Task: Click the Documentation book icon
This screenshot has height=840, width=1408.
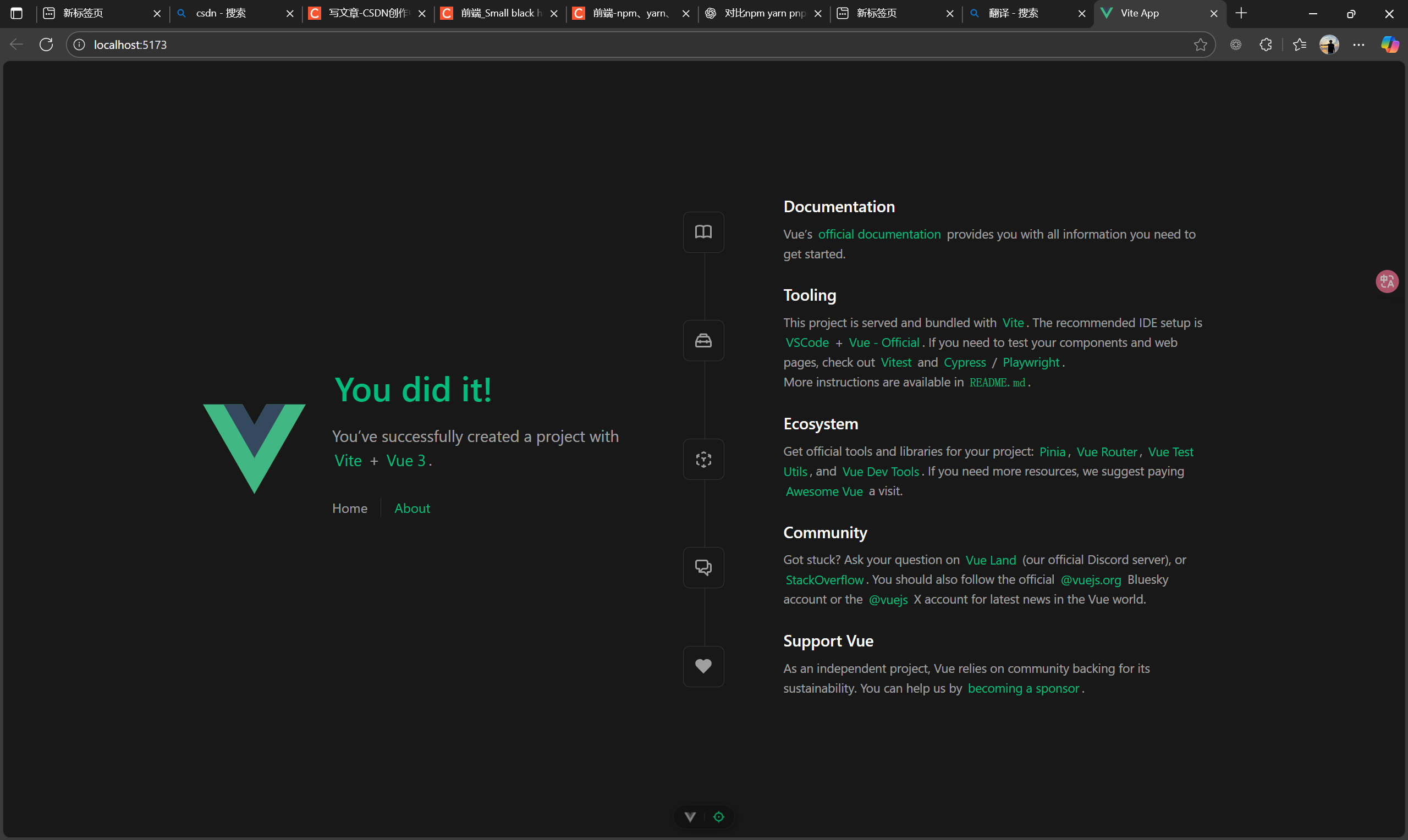Action: click(703, 232)
